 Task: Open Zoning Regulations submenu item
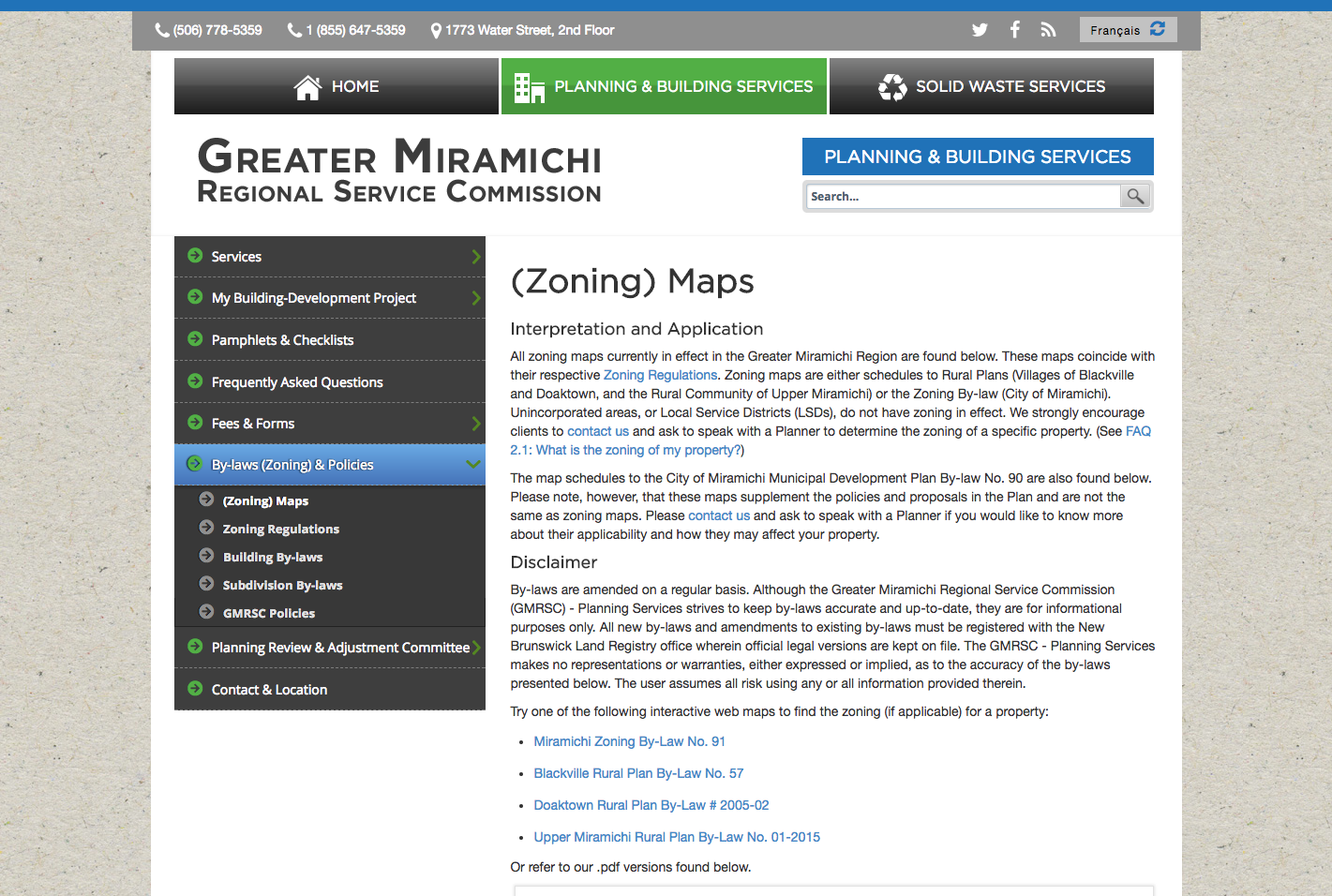281,530
